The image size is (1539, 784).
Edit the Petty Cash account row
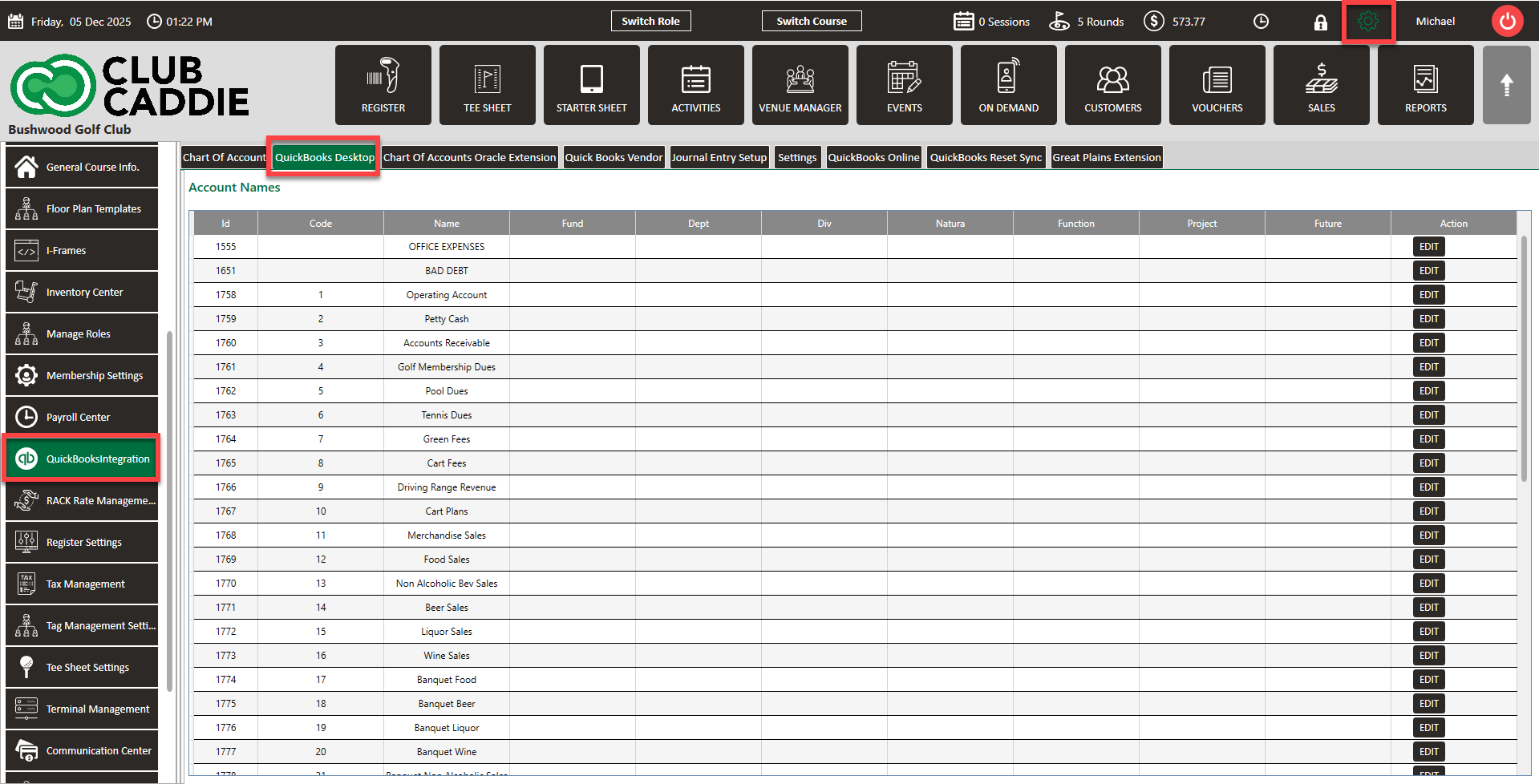[1428, 318]
